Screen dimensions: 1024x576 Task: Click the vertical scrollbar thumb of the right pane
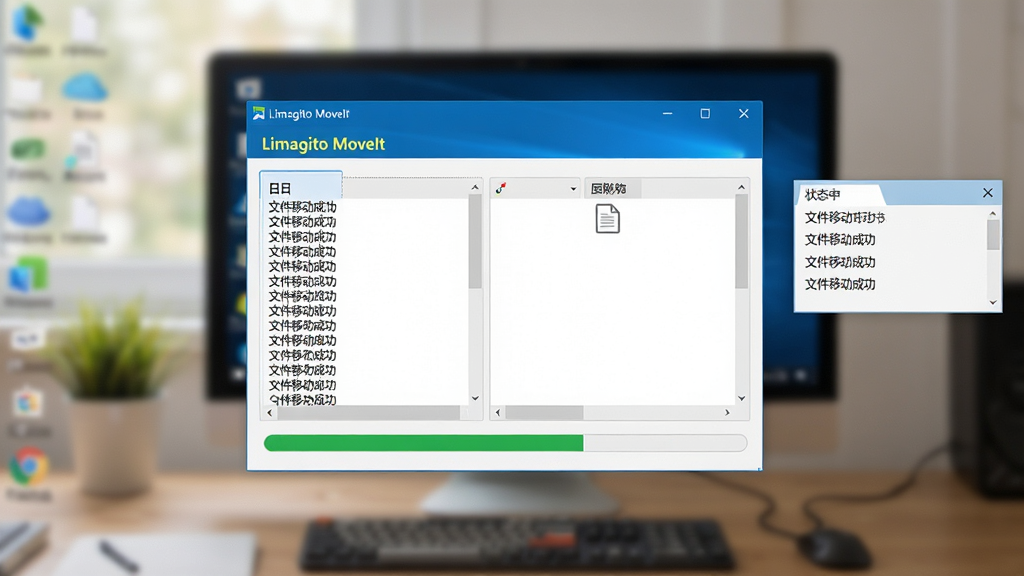(741, 242)
